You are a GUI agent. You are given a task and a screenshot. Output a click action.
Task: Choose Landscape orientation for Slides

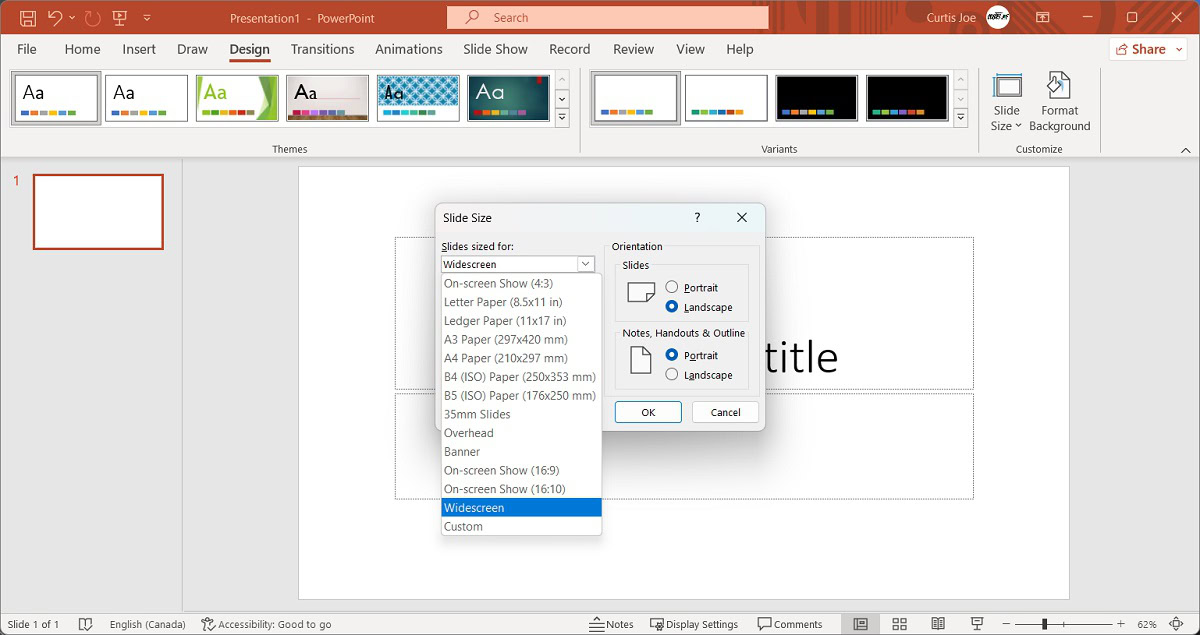click(672, 307)
